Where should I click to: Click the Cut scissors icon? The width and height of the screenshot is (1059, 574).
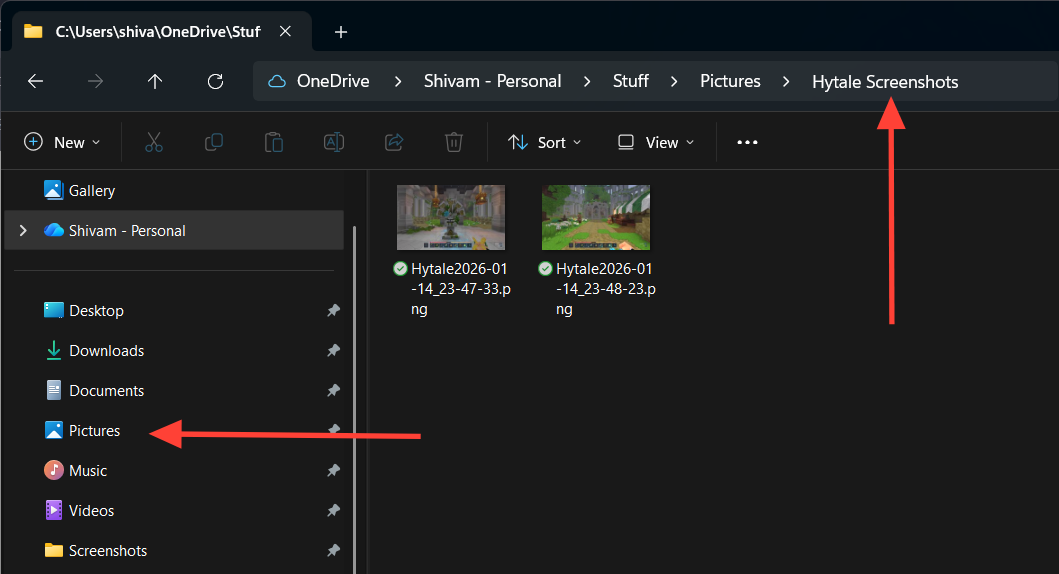(153, 142)
